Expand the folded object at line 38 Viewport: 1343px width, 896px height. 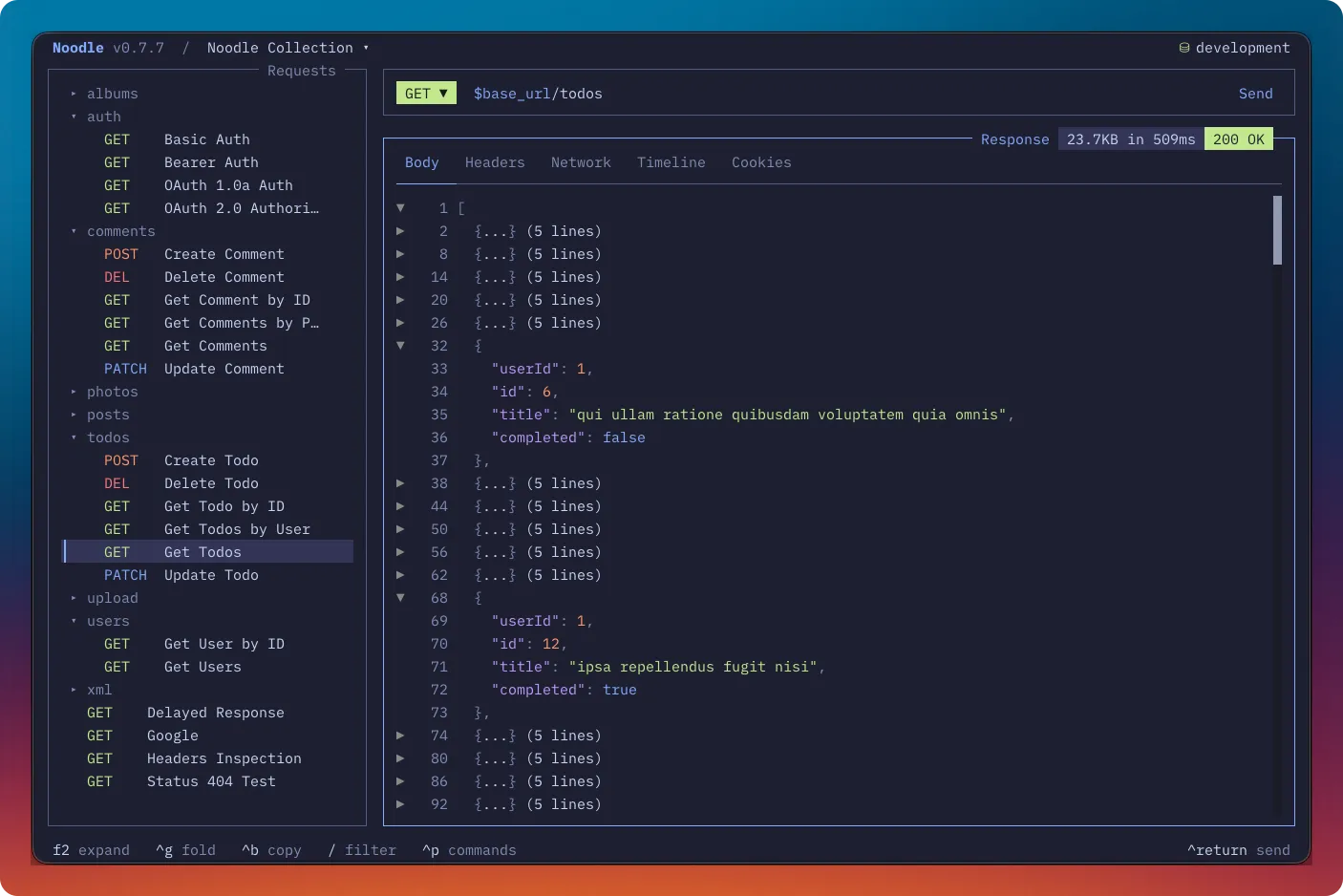tap(400, 483)
